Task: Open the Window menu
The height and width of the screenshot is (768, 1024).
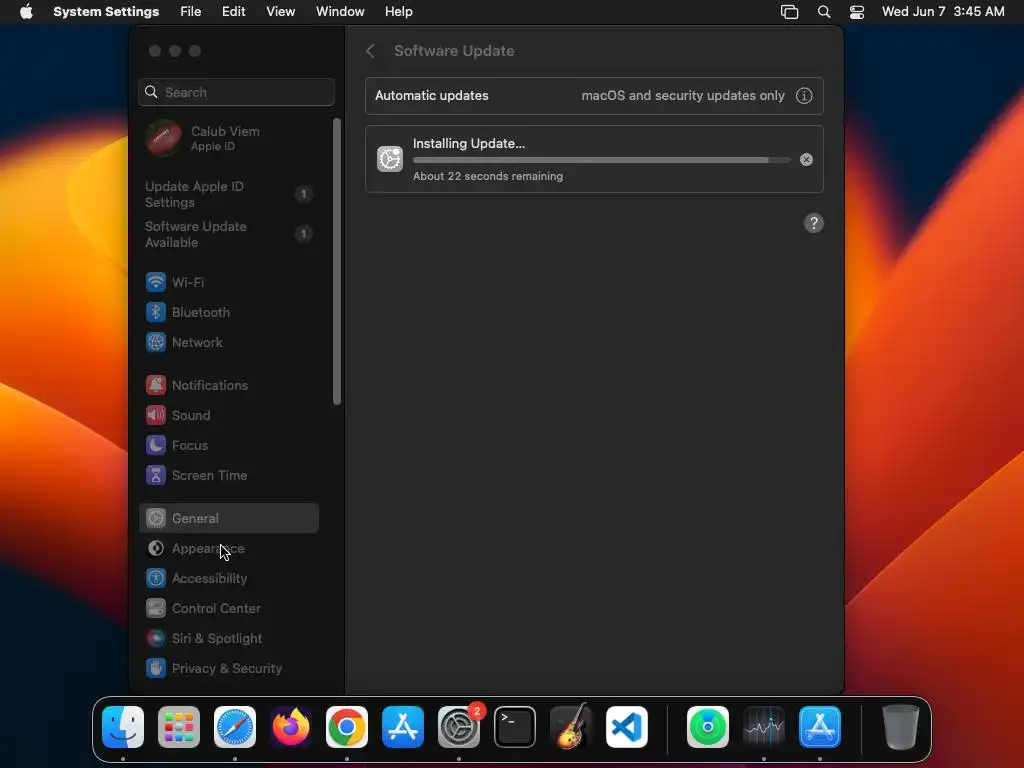Action: [x=340, y=12]
